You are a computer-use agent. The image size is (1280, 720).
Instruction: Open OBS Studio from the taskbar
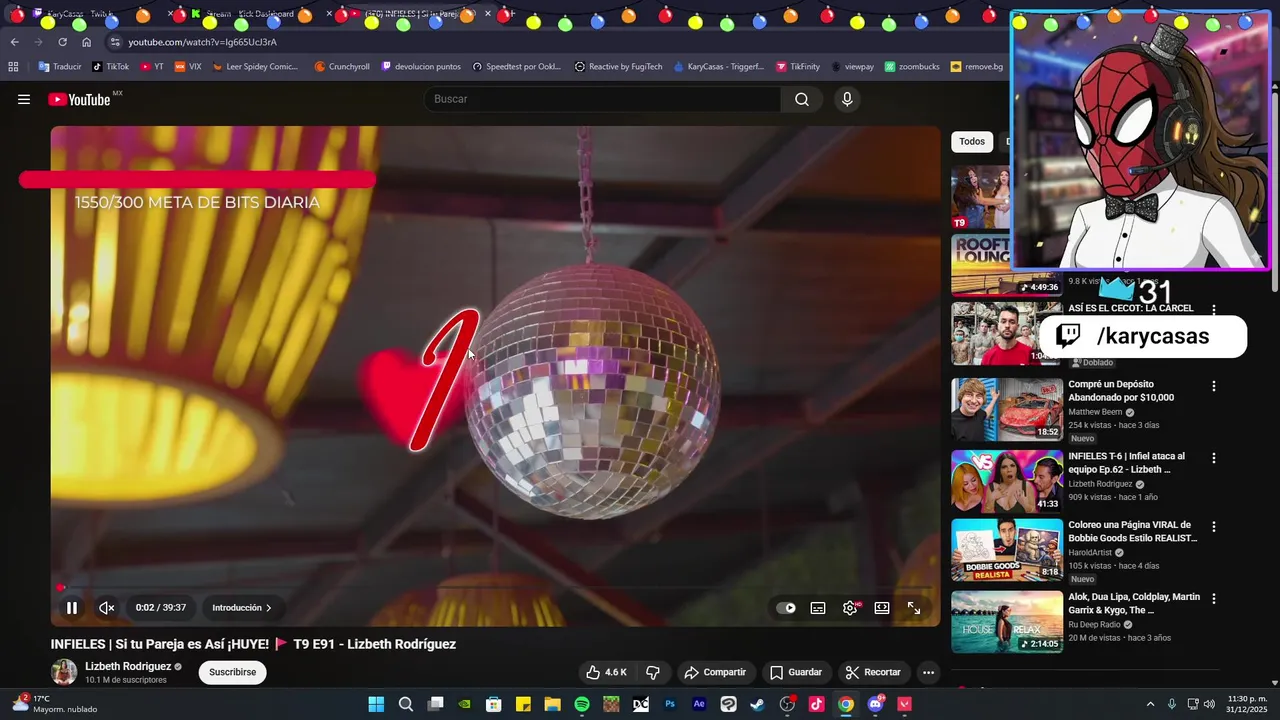pyautogui.click(x=787, y=704)
